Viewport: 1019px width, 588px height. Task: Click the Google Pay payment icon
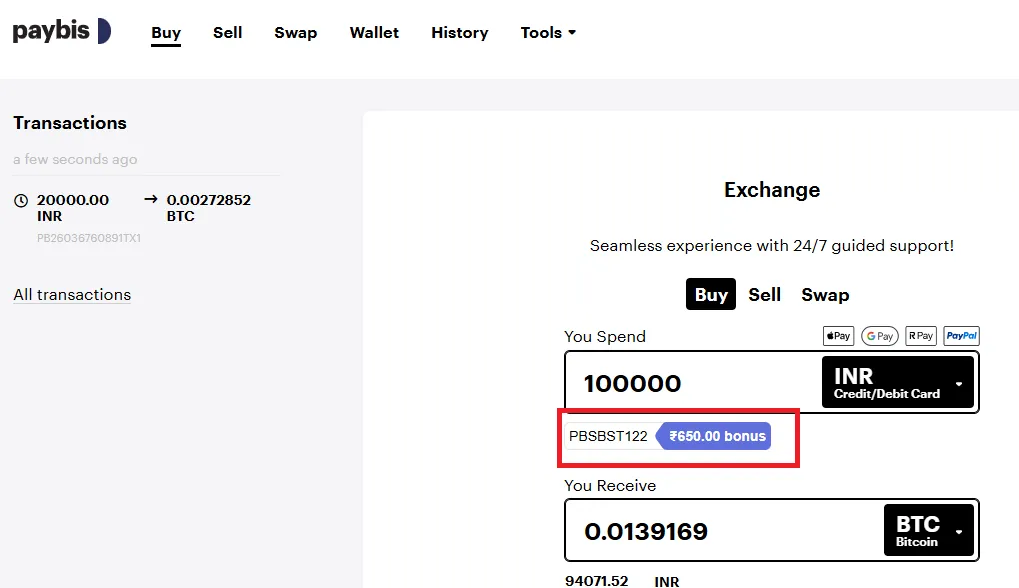(x=880, y=336)
